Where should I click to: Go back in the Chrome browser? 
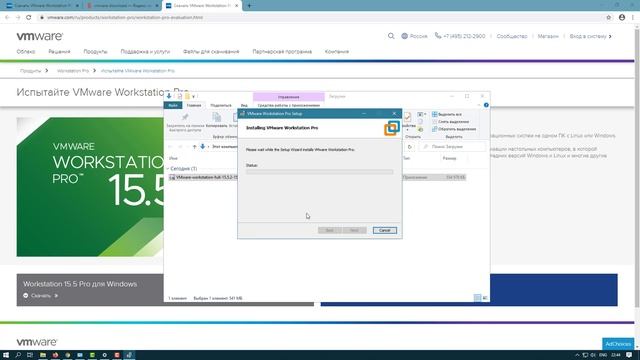[7, 18]
